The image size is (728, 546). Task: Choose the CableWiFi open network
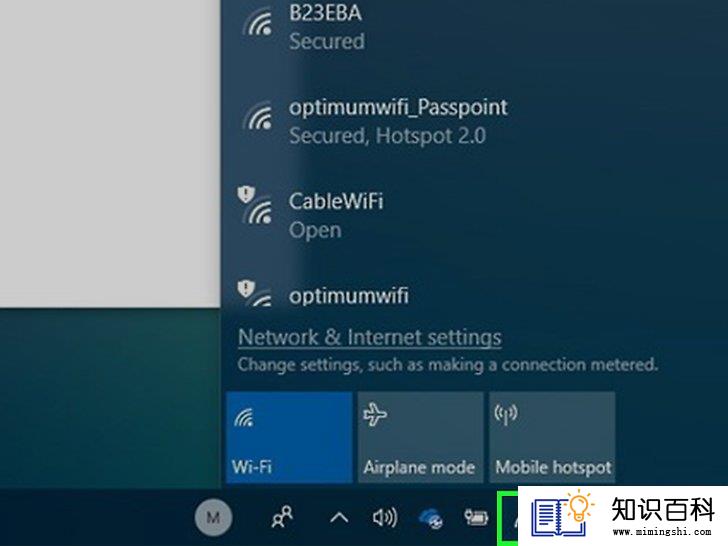474,216
